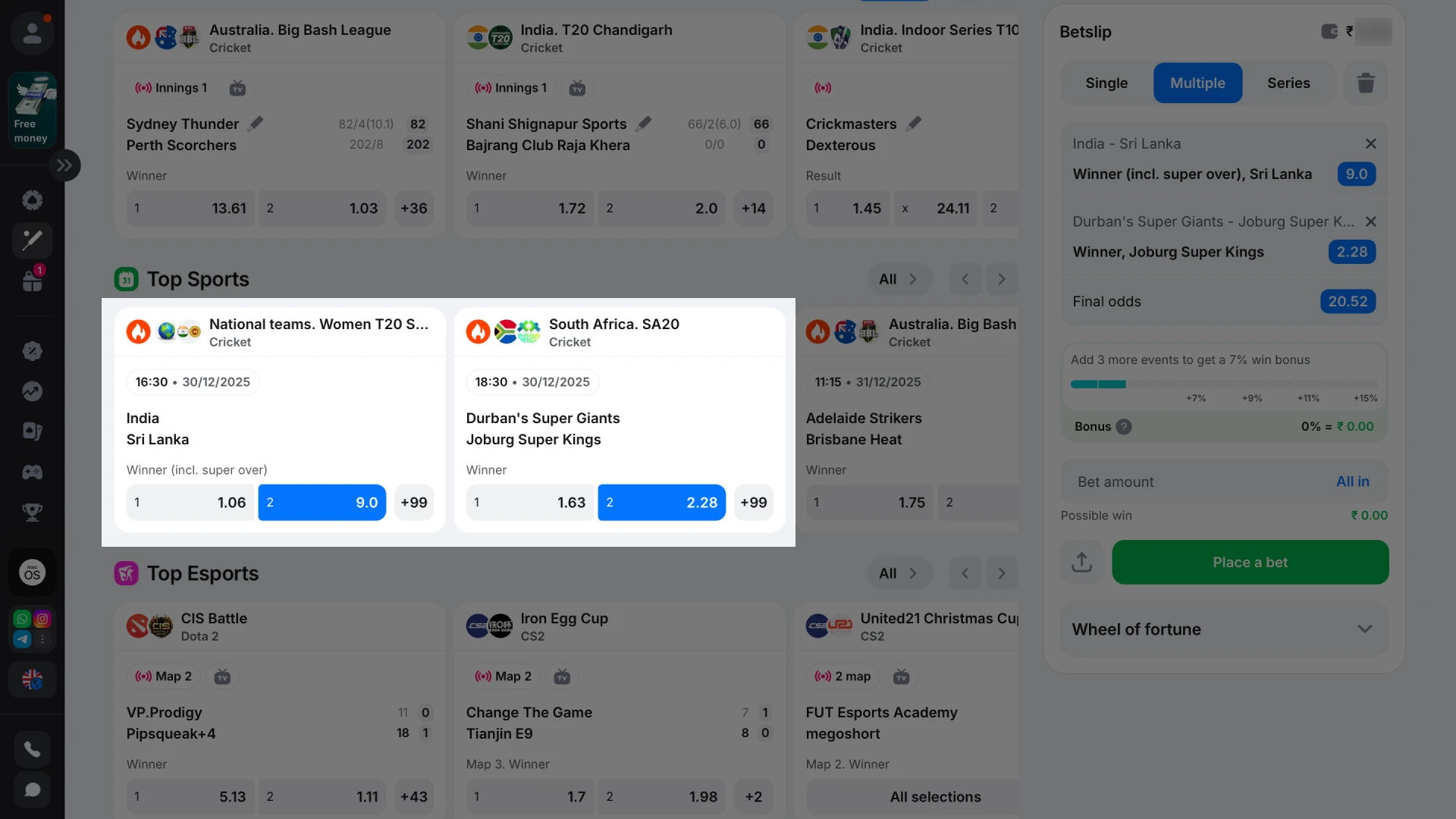Select odds 1.63 for Durban's Super Giants
Screen dimensions: 1456x819
pyautogui.click(x=529, y=502)
